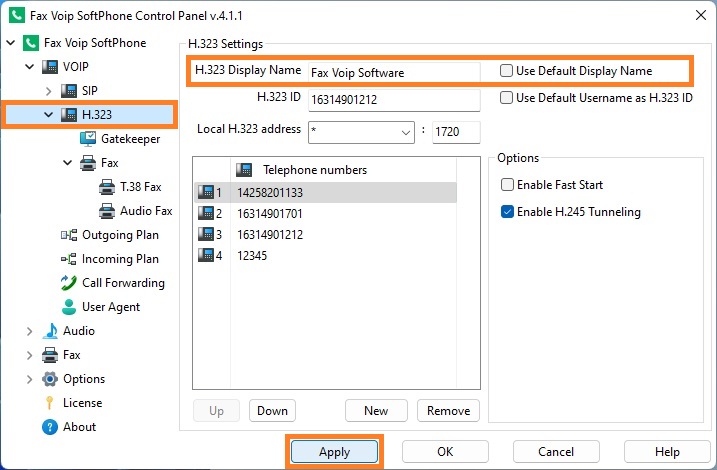Click the H.323 ID input field
Image resolution: width=717 pixels, height=470 pixels.
[394, 100]
